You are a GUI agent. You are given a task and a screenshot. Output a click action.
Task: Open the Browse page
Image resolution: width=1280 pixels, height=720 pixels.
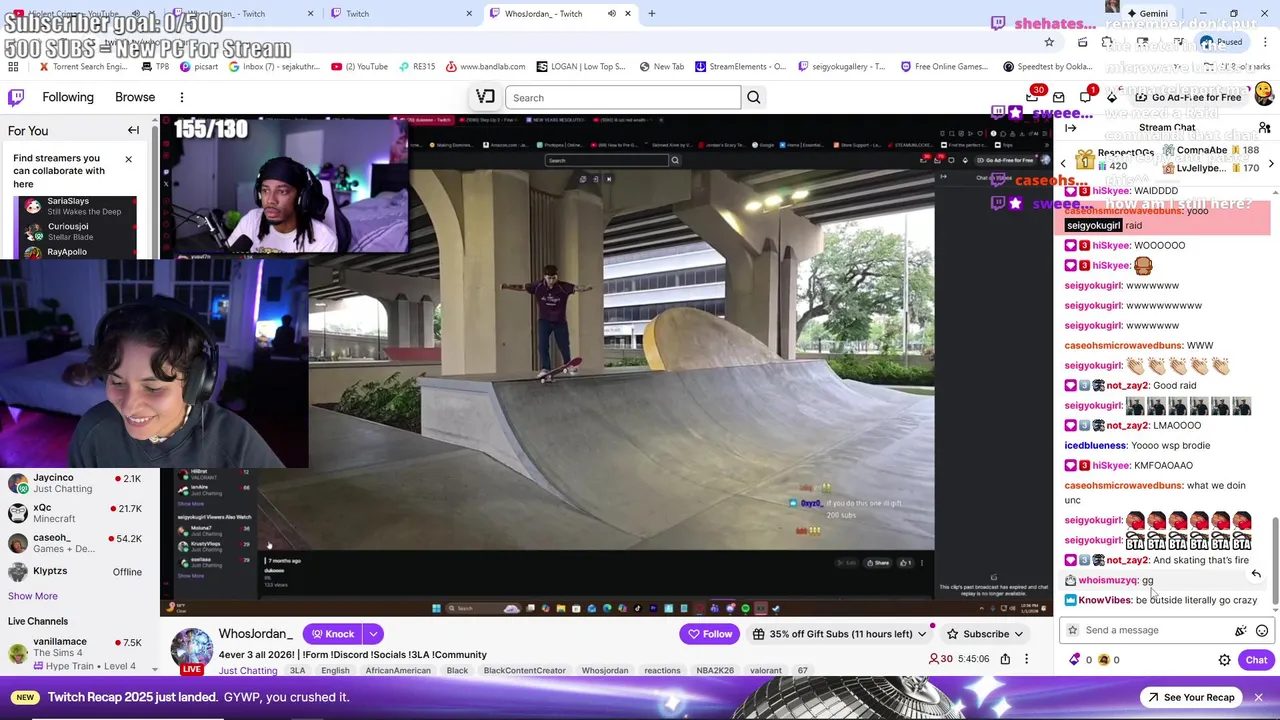135,97
